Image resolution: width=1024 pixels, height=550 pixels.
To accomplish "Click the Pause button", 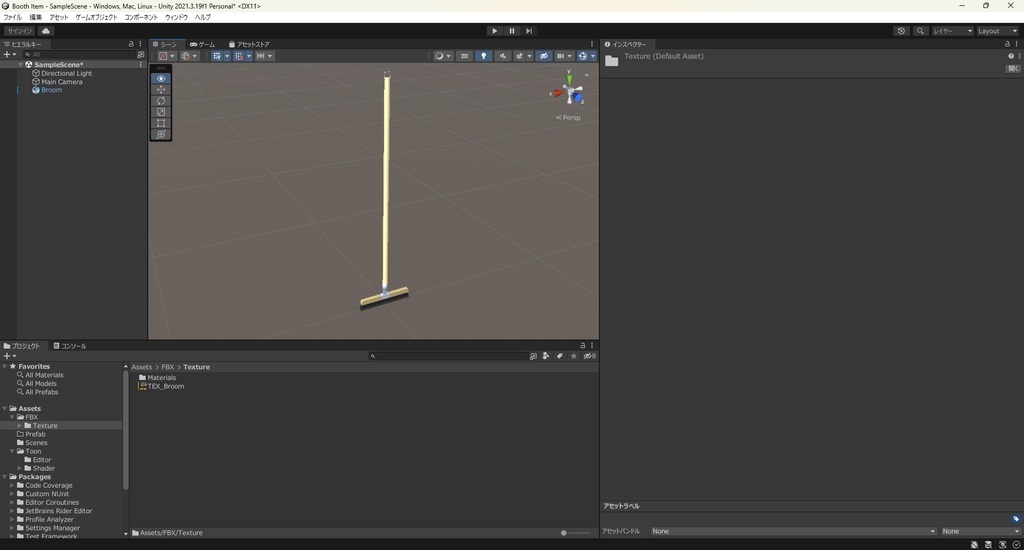I will pyautogui.click(x=512, y=31).
